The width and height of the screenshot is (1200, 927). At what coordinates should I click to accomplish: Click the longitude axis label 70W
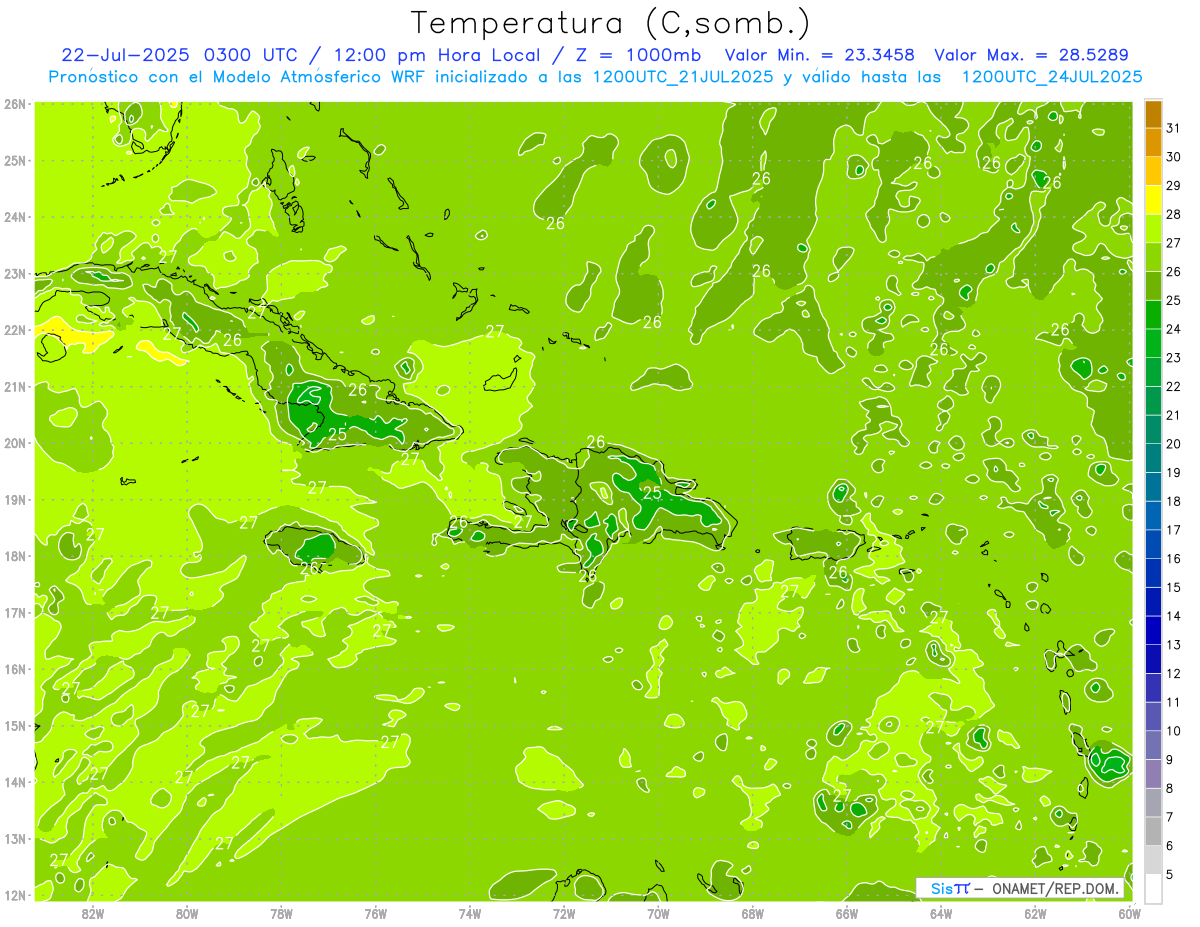(658, 913)
